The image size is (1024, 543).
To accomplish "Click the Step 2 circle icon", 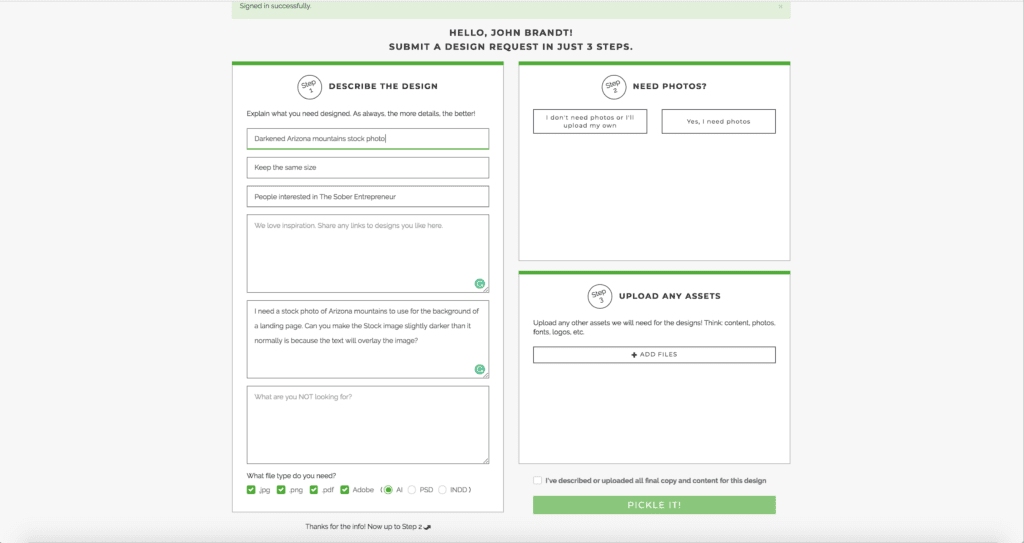I will pos(613,87).
